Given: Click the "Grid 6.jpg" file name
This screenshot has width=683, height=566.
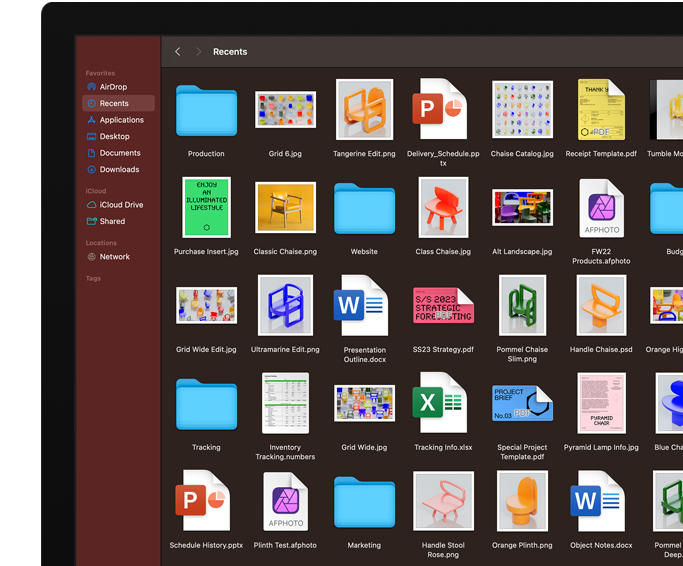Looking at the screenshot, I should tap(285, 153).
